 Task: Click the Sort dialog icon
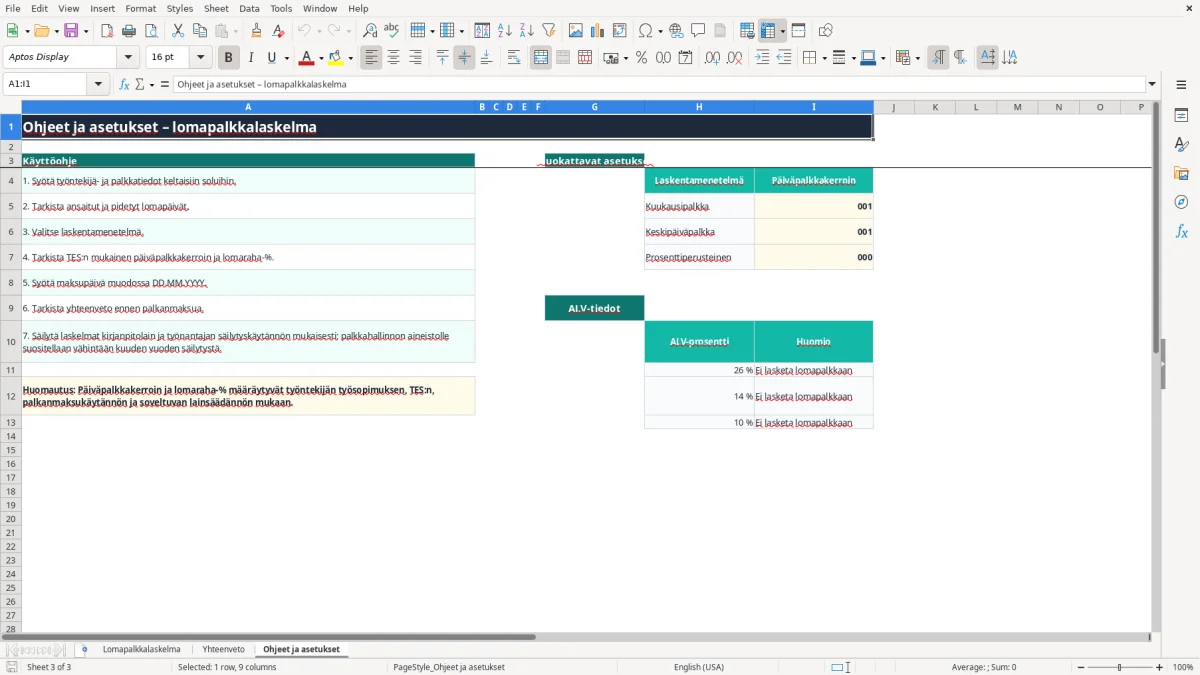pyautogui.click(x=482, y=31)
